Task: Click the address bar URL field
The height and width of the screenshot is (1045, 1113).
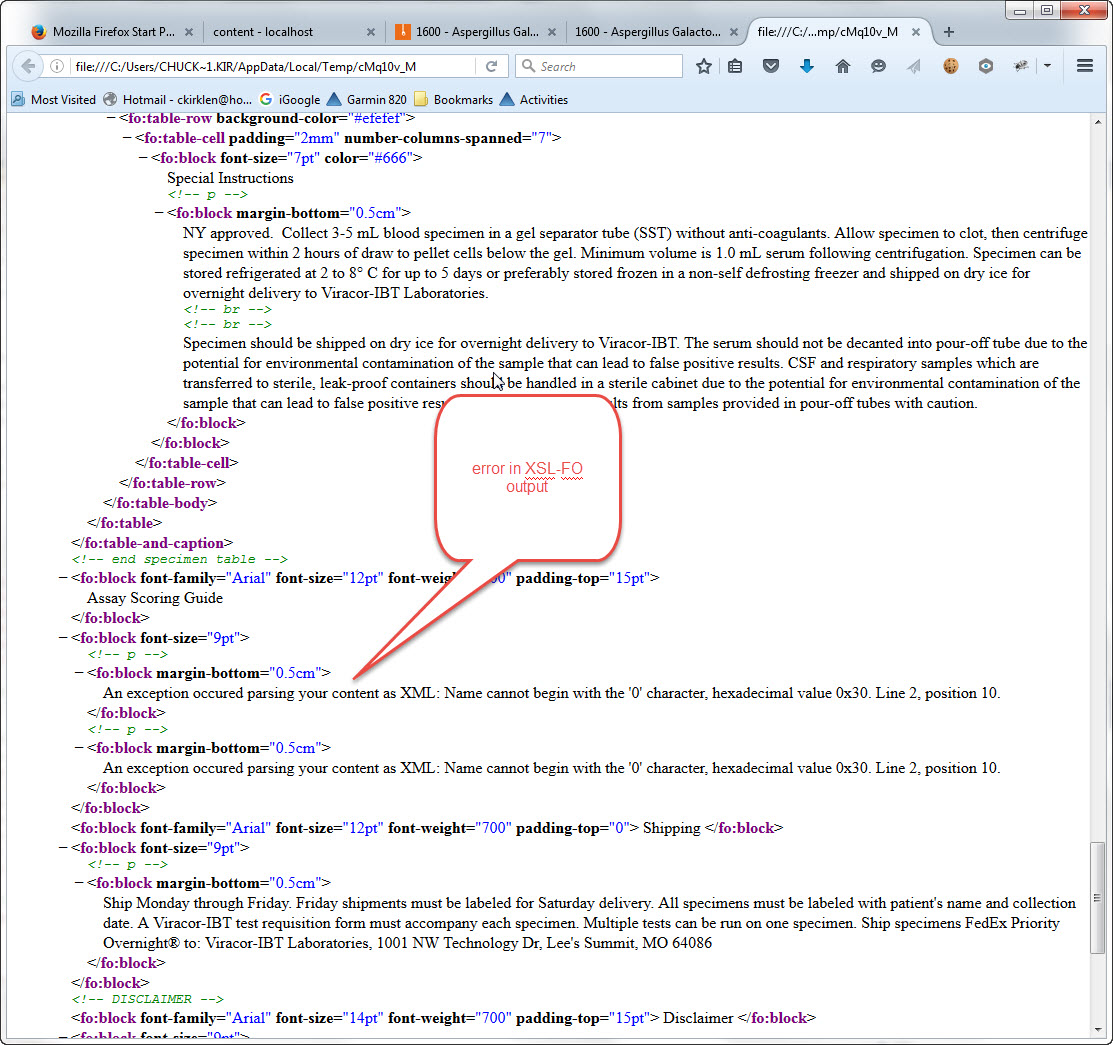Action: click(x=273, y=66)
